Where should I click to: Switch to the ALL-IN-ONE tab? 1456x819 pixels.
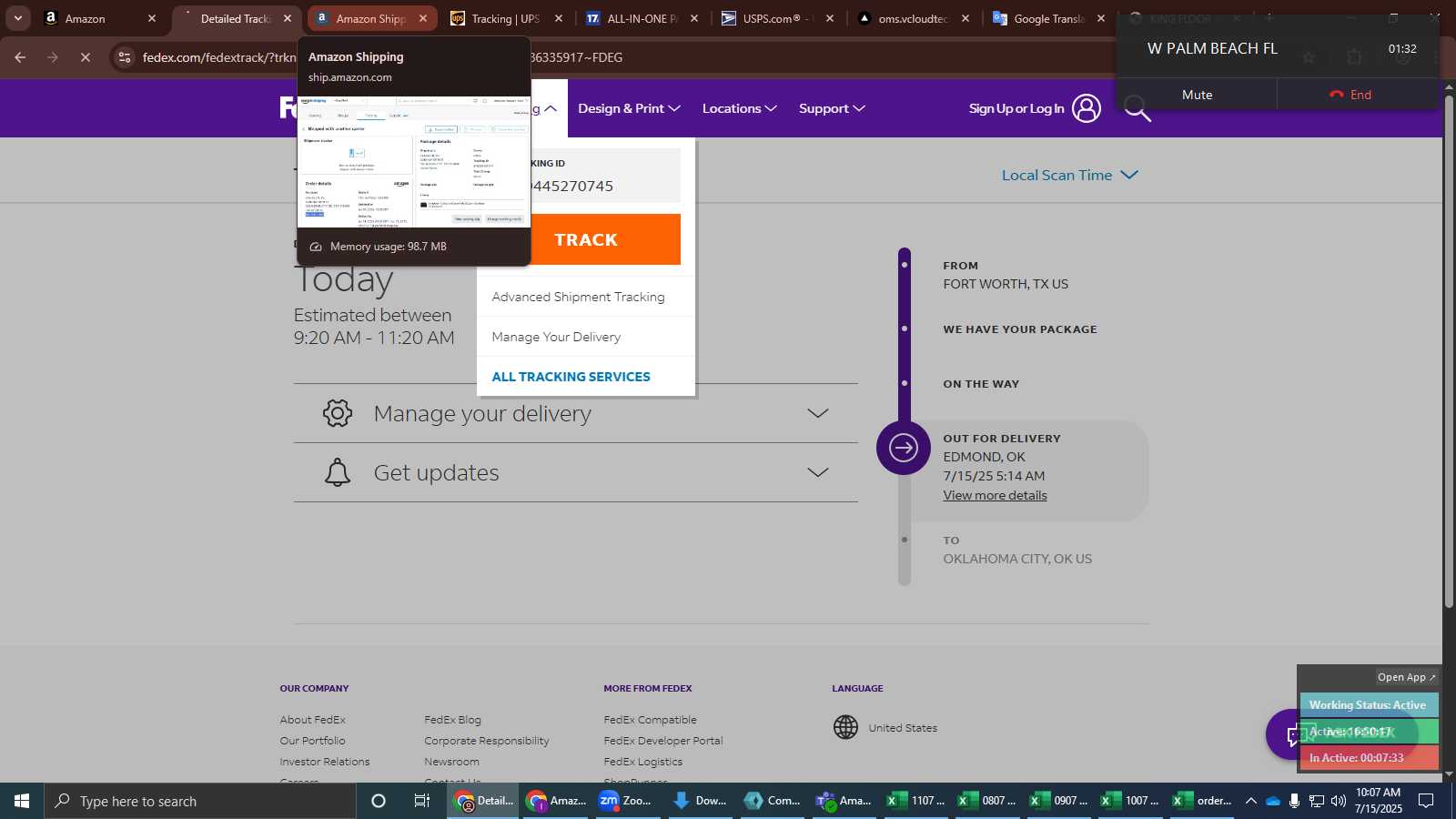642,18
